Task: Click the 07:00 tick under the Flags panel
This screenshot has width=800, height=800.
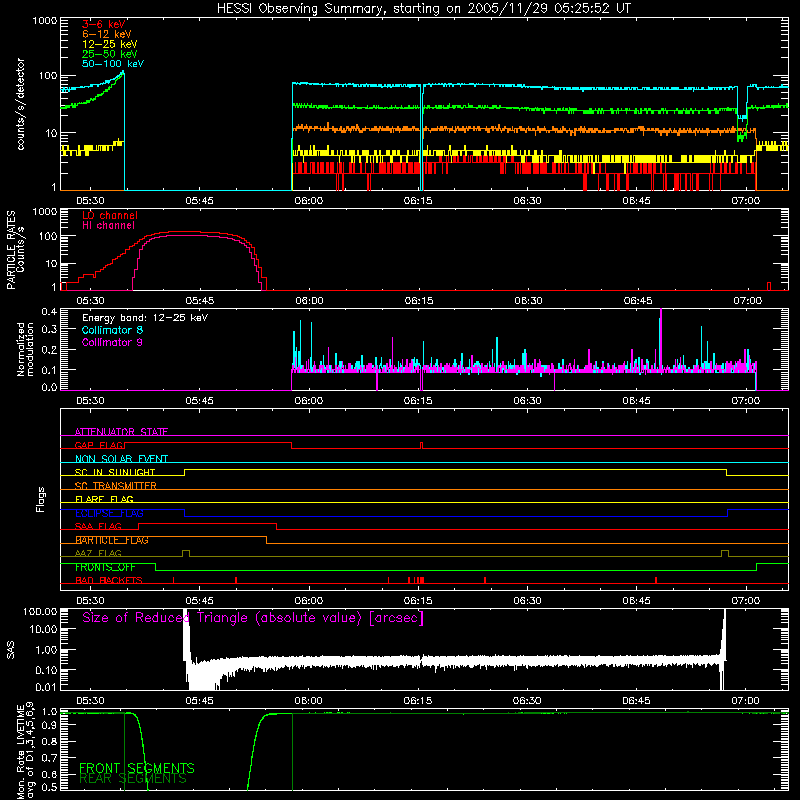Action: [x=746, y=601]
